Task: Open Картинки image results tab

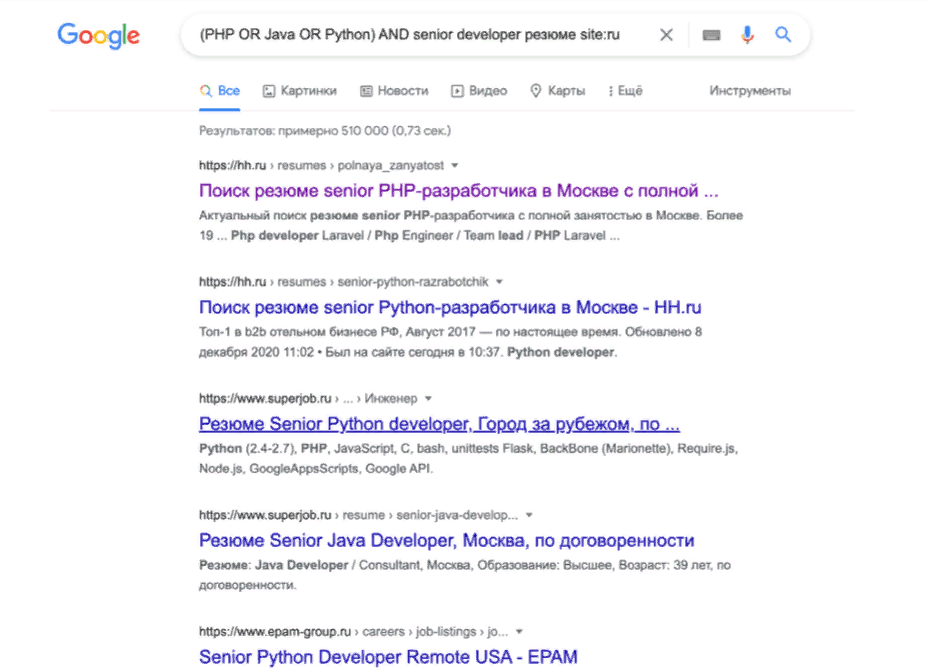Action: click(299, 91)
